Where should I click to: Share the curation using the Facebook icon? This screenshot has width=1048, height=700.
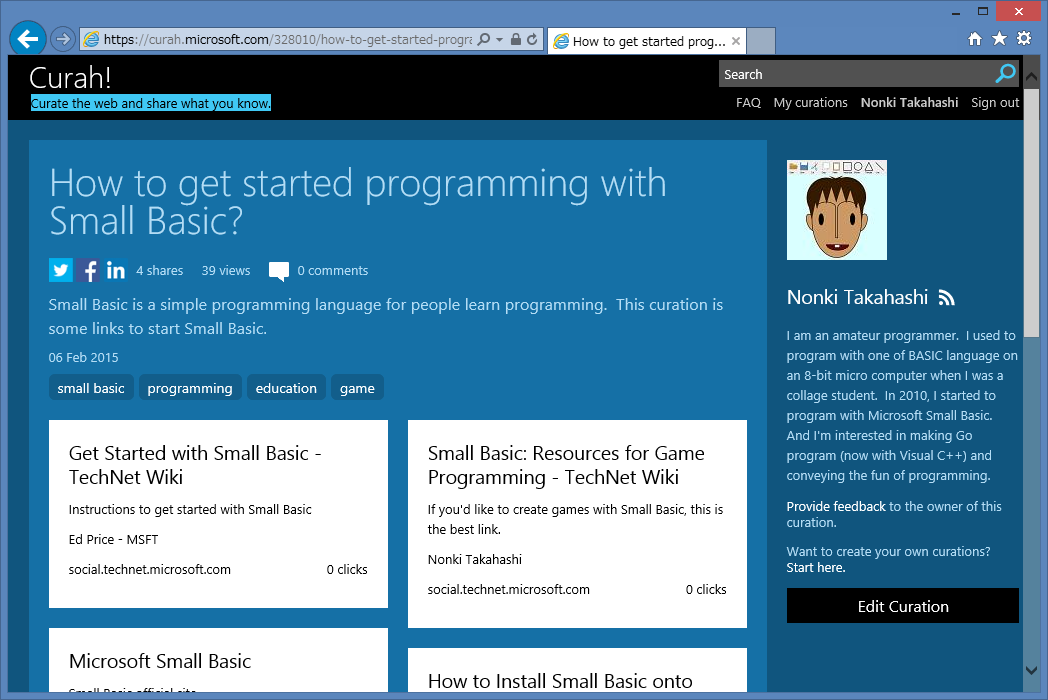(88, 270)
